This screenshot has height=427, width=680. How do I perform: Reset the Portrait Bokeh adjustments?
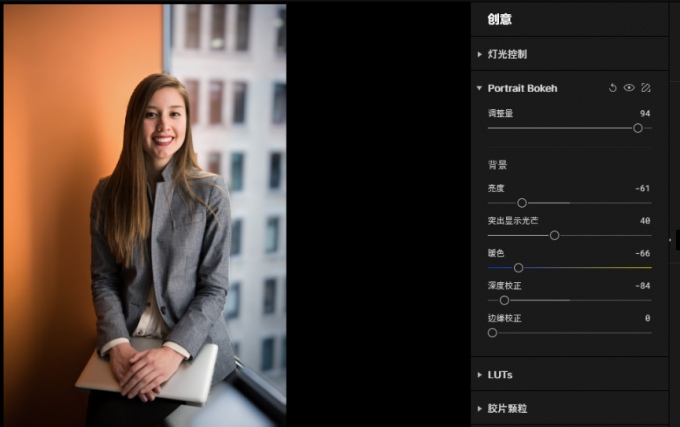[x=613, y=88]
